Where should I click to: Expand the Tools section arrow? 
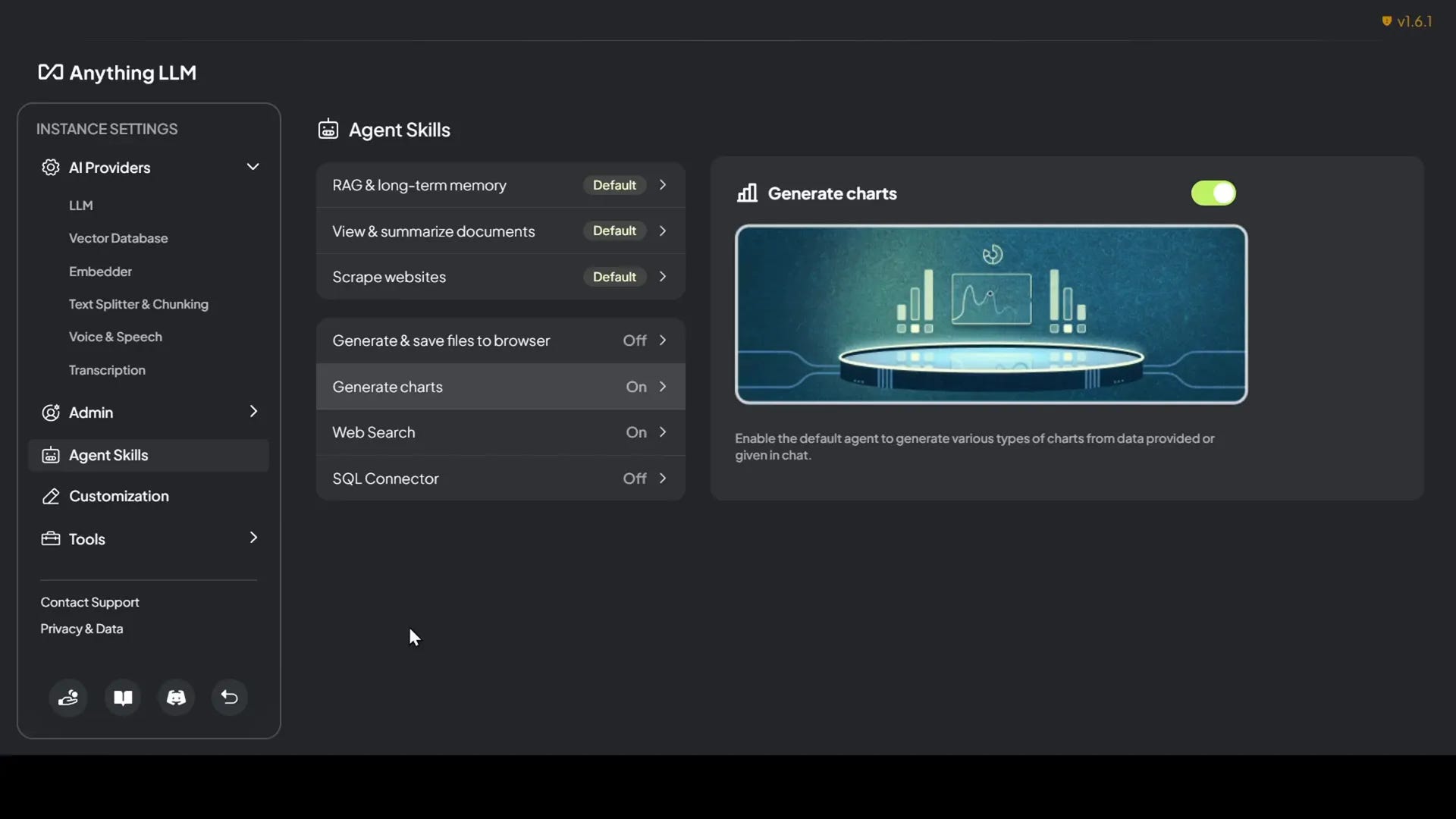pos(253,538)
